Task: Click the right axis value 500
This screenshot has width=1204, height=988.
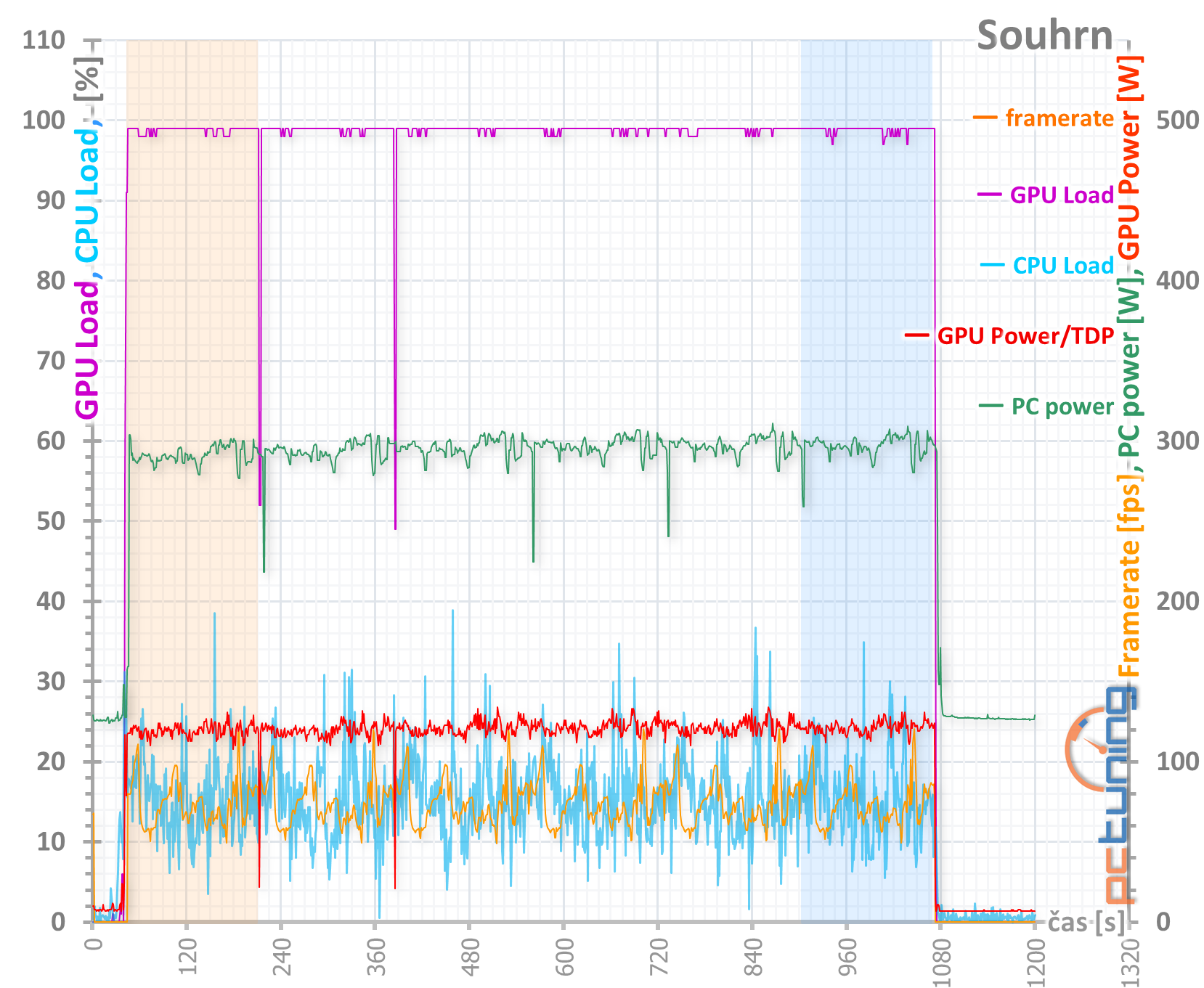Action: click(1178, 120)
